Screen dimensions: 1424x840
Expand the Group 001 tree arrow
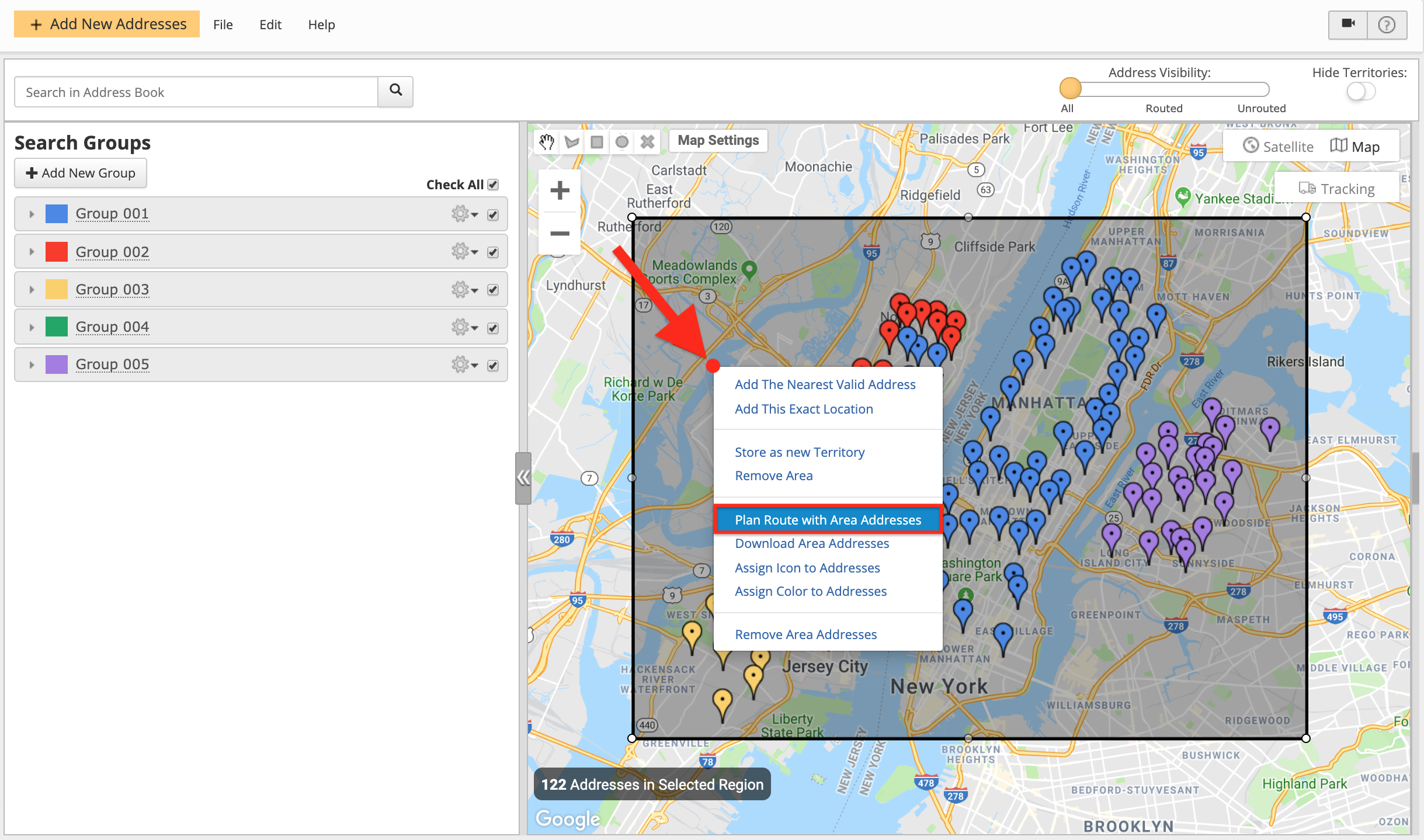coord(32,214)
